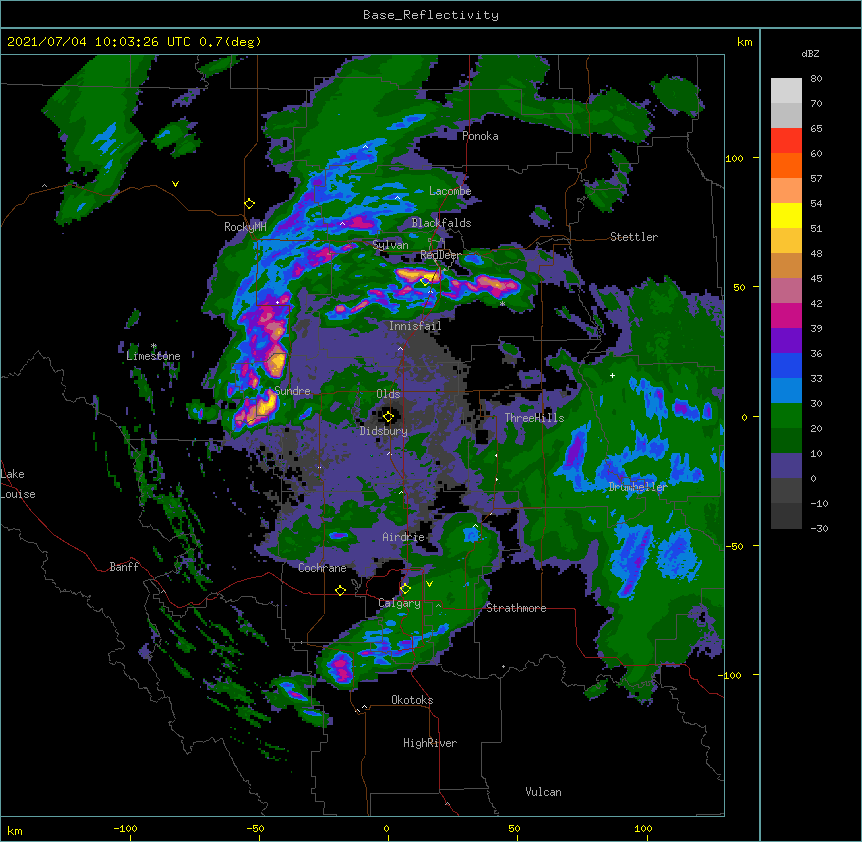This screenshot has width=862, height=842.
Task: Click the Innisfail label
Action: click(415, 326)
